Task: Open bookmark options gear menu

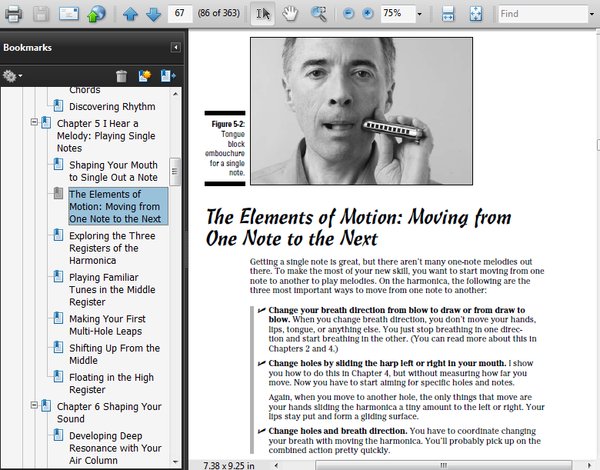Action: click(x=13, y=76)
